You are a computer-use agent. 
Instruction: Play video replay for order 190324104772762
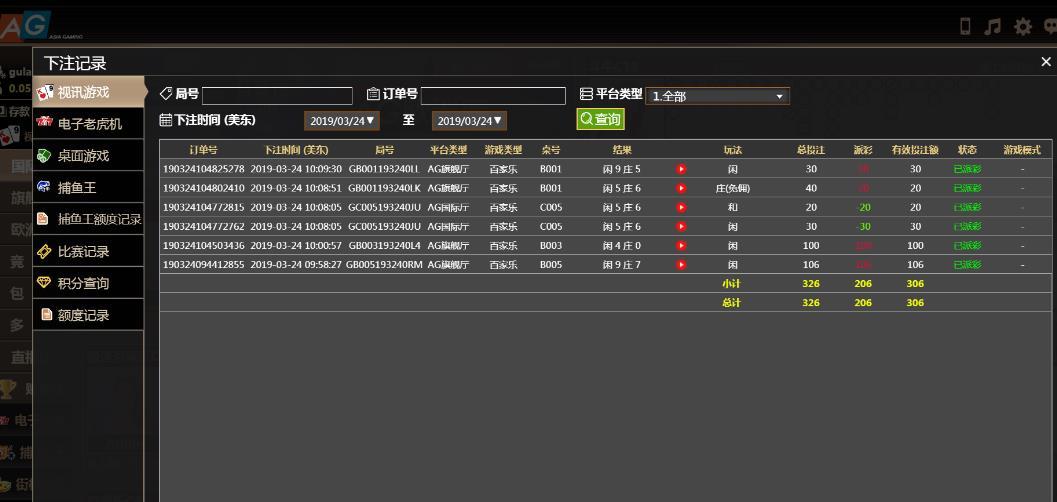(681, 226)
